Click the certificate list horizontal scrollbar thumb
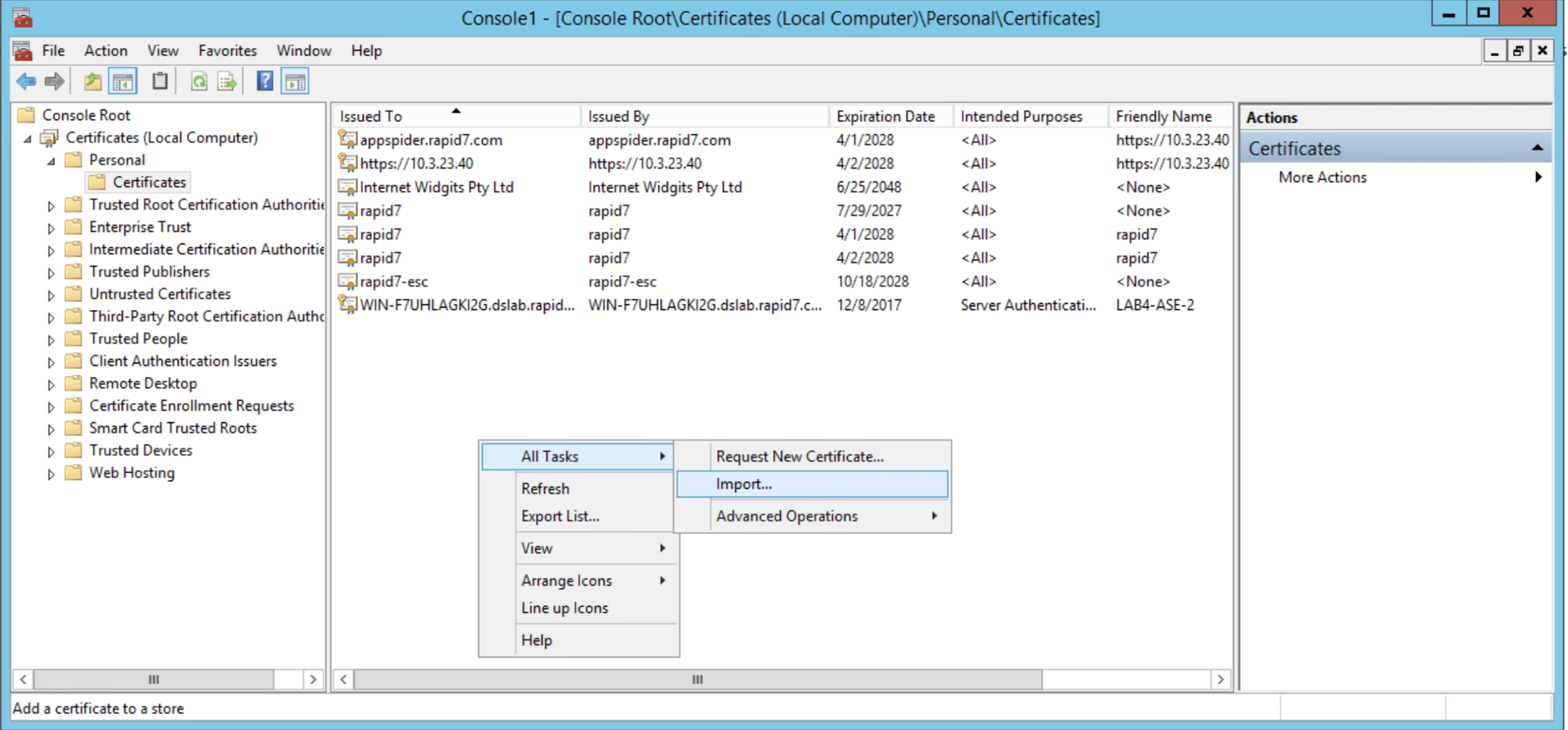Screen dimensions: 1568x730 pyautogui.click(x=697, y=679)
